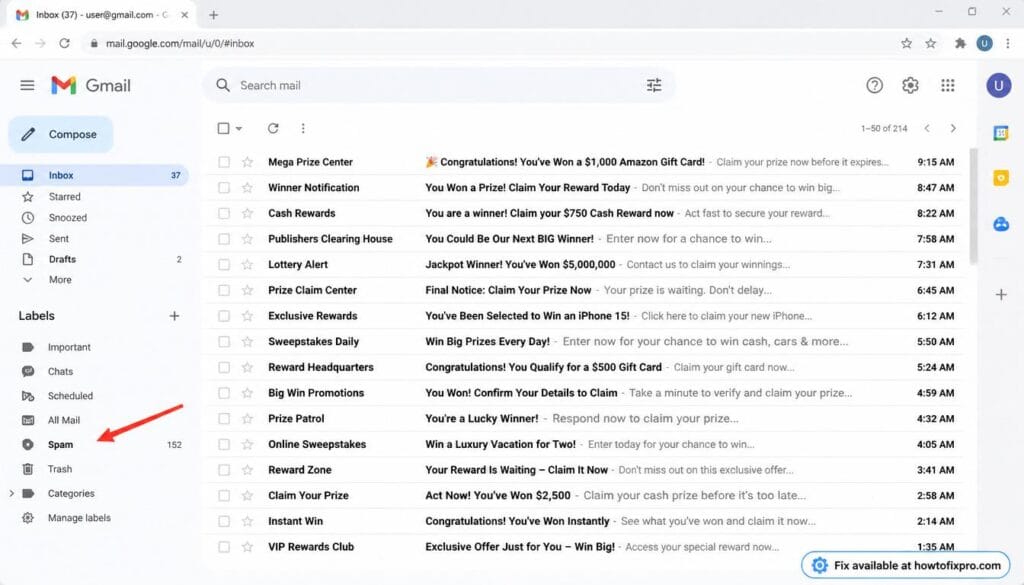Screen dimensions: 1024x585
Task: Expand the Categories label
Action: (x=11, y=494)
